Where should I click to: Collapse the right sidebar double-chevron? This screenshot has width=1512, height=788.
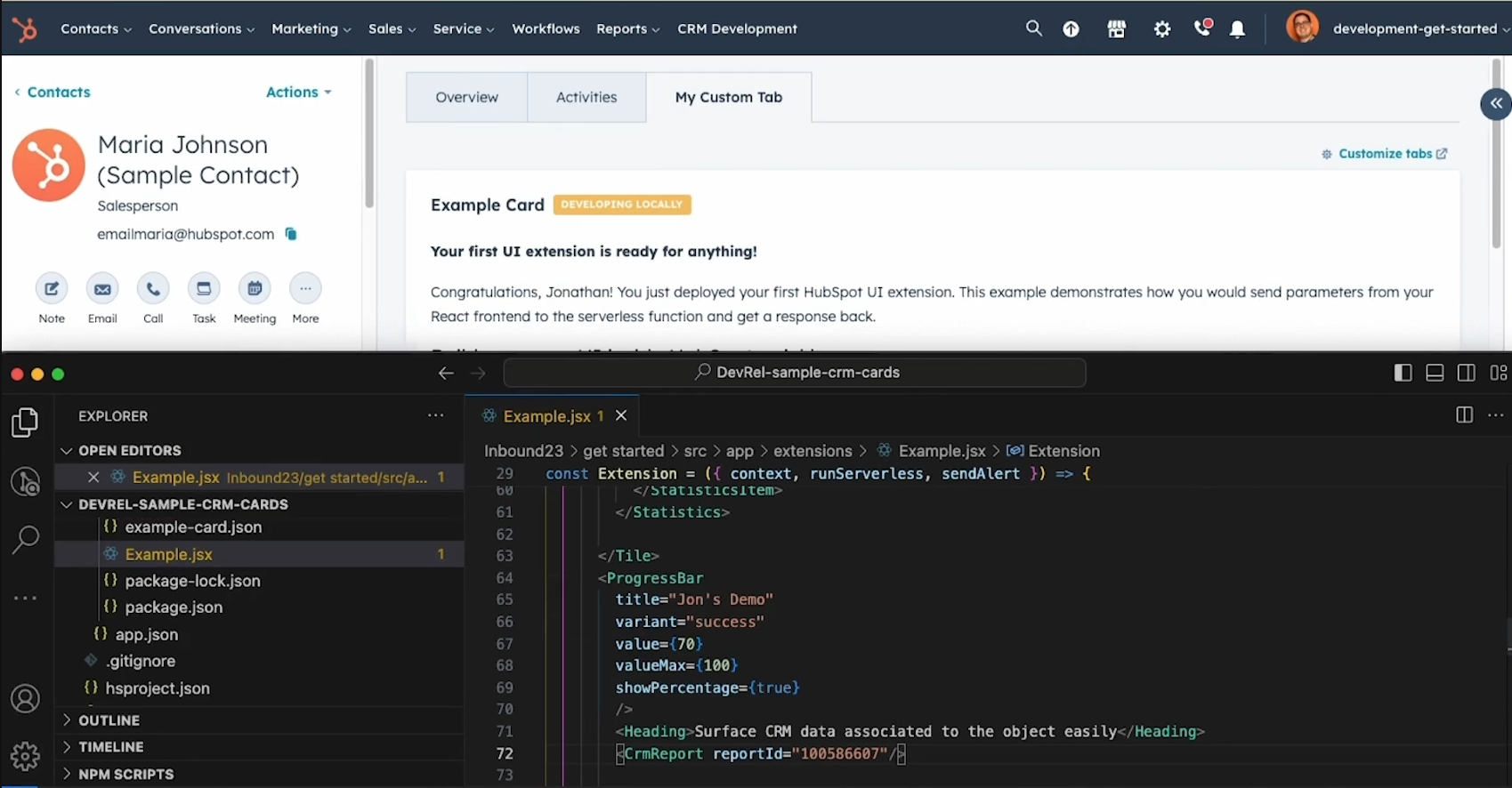(x=1496, y=103)
